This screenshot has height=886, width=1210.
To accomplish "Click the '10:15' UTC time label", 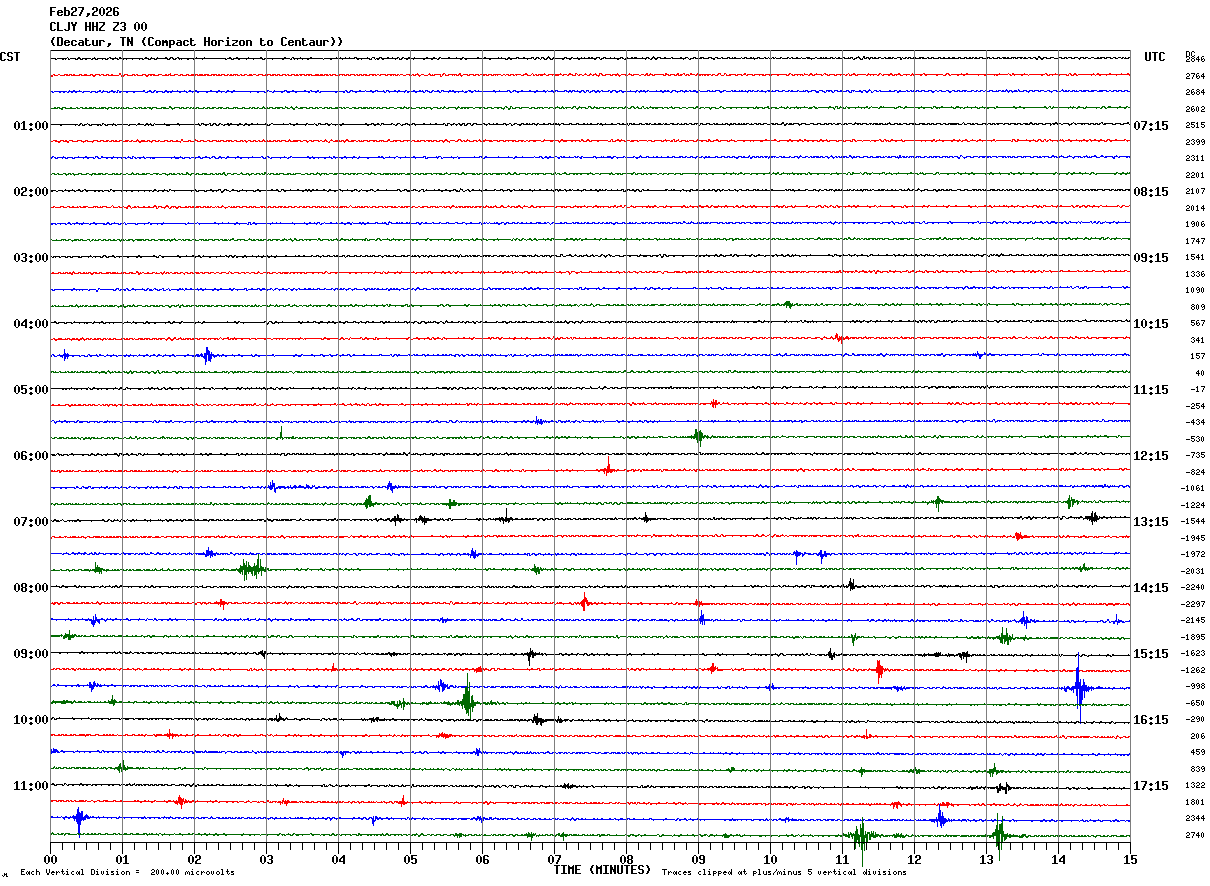I will [x=1151, y=324].
